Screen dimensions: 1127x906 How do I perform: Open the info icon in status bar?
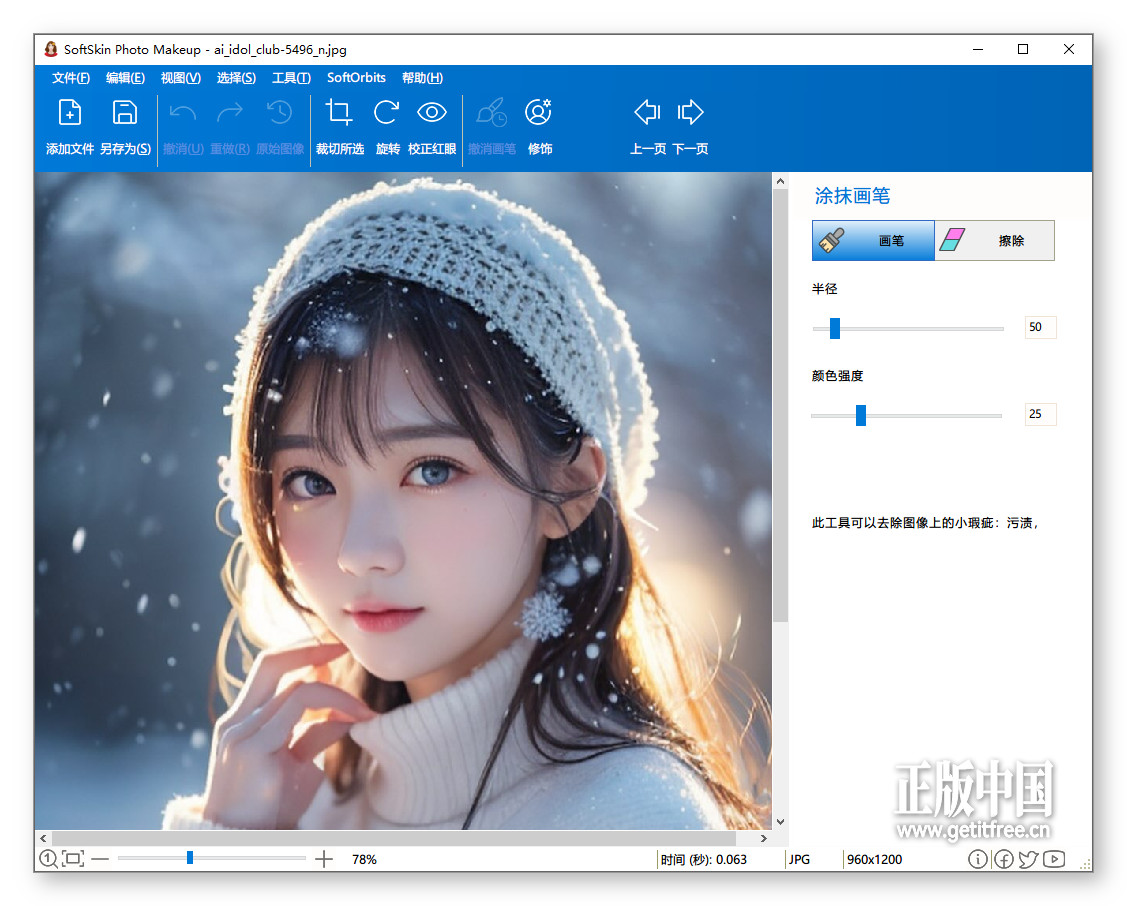pyautogui.click(x=978, y=859)
